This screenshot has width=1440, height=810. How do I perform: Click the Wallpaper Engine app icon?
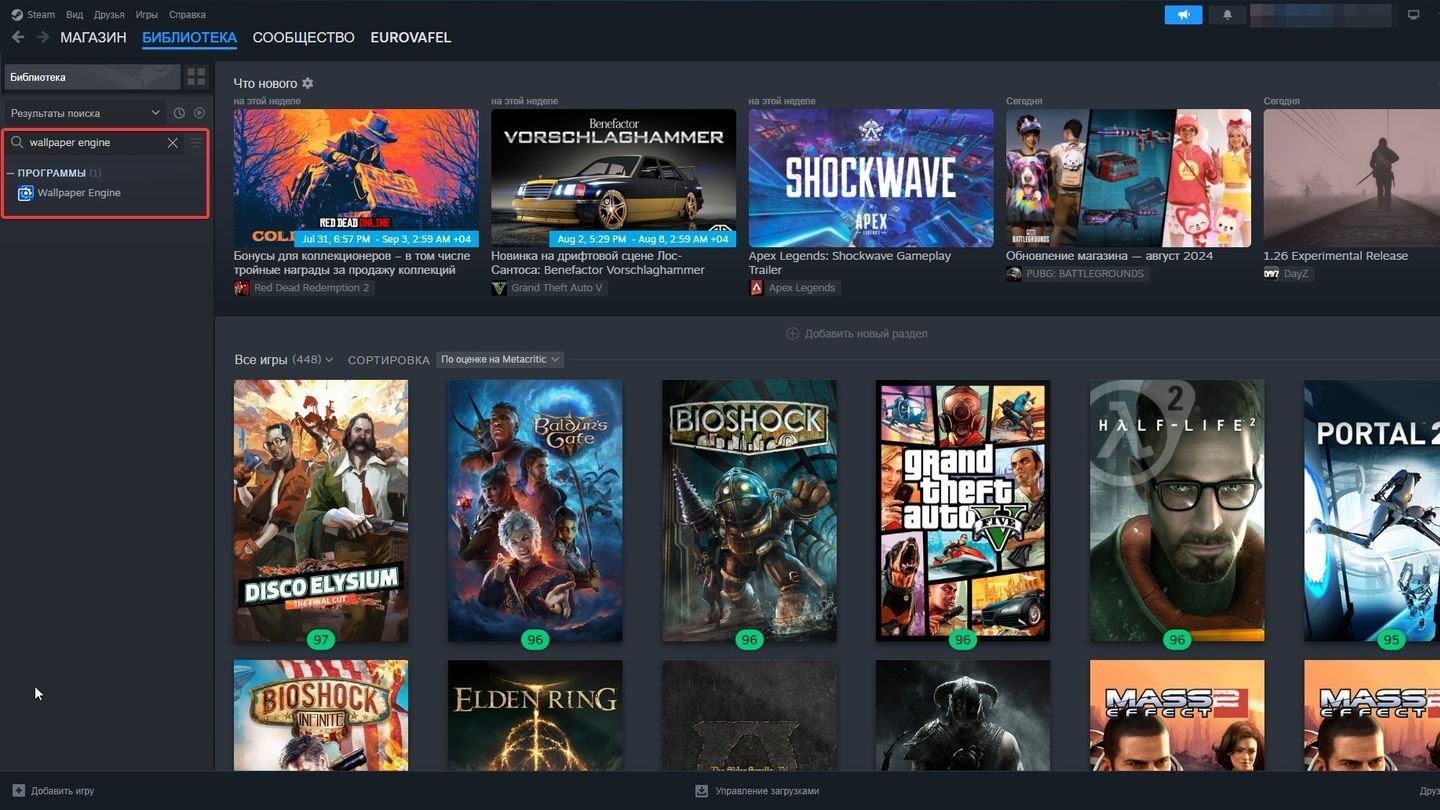[25, 193]
